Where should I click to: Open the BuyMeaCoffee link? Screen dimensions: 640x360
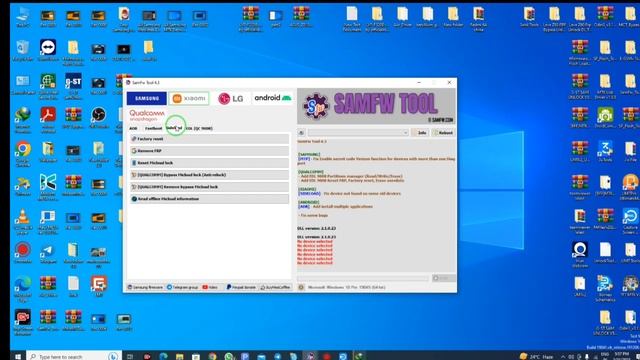click(276, 287)
